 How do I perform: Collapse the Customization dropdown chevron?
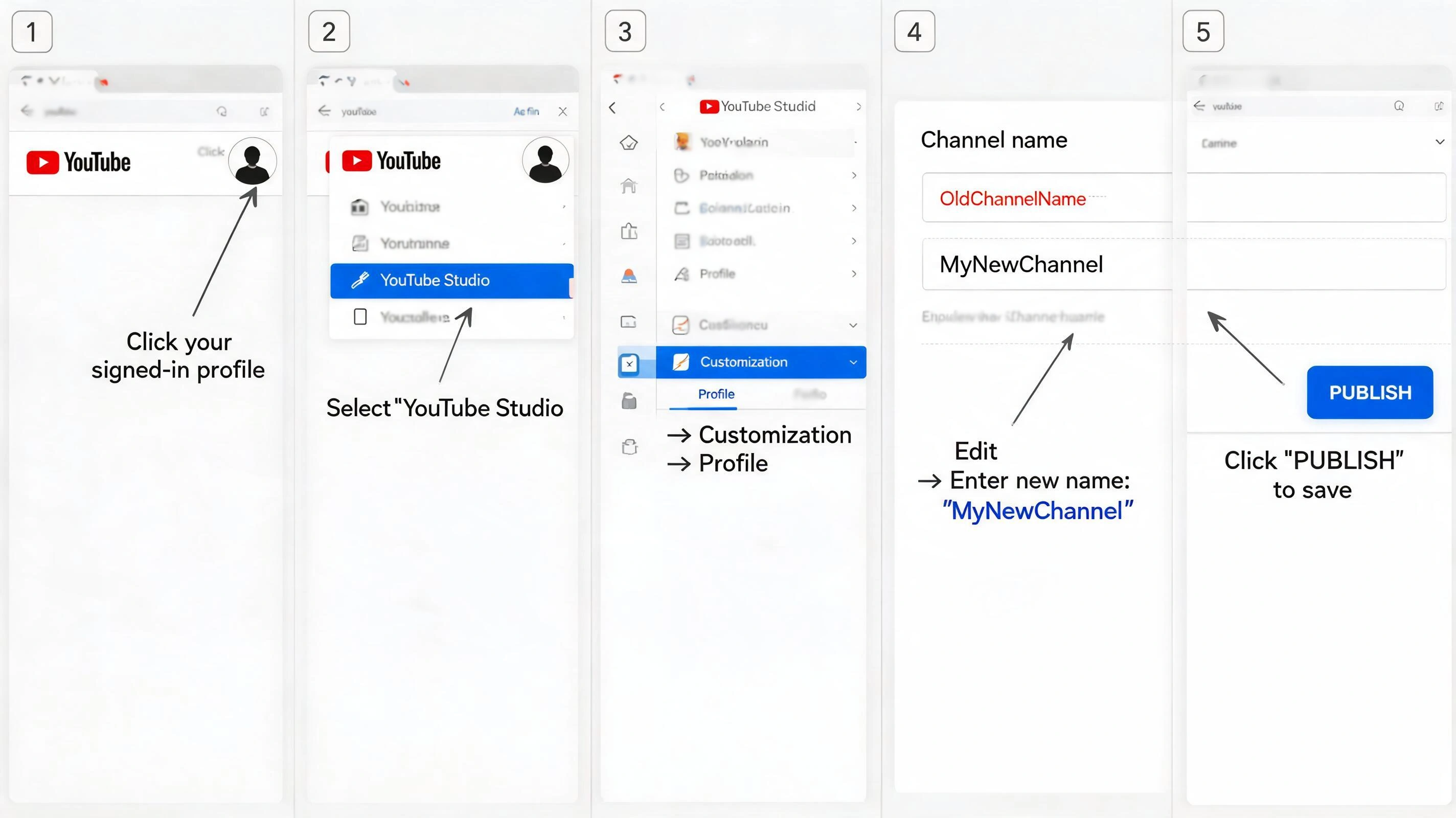(853, 362)
